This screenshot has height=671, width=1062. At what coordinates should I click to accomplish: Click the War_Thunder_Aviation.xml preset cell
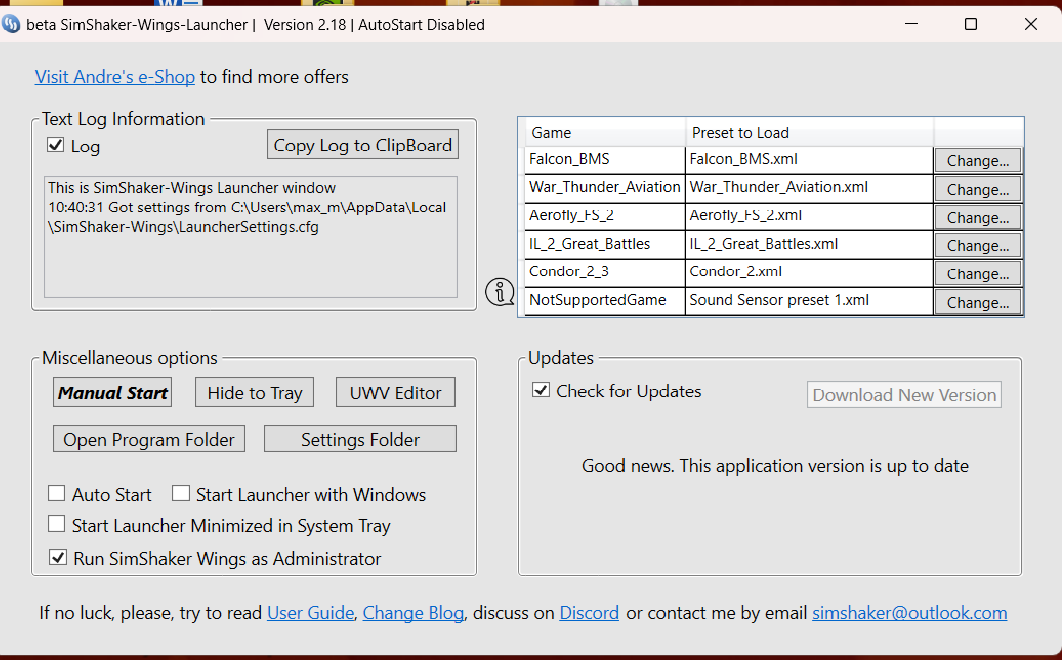[809, 188]
